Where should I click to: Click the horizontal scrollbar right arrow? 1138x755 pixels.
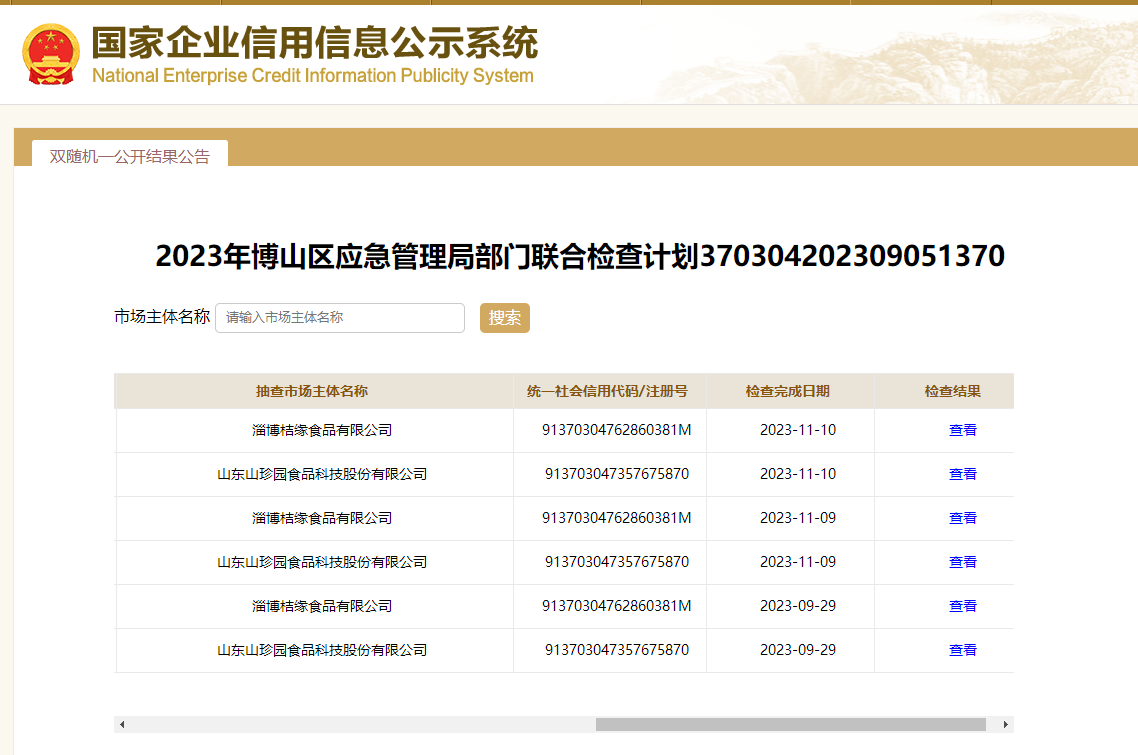[1006, 725]
